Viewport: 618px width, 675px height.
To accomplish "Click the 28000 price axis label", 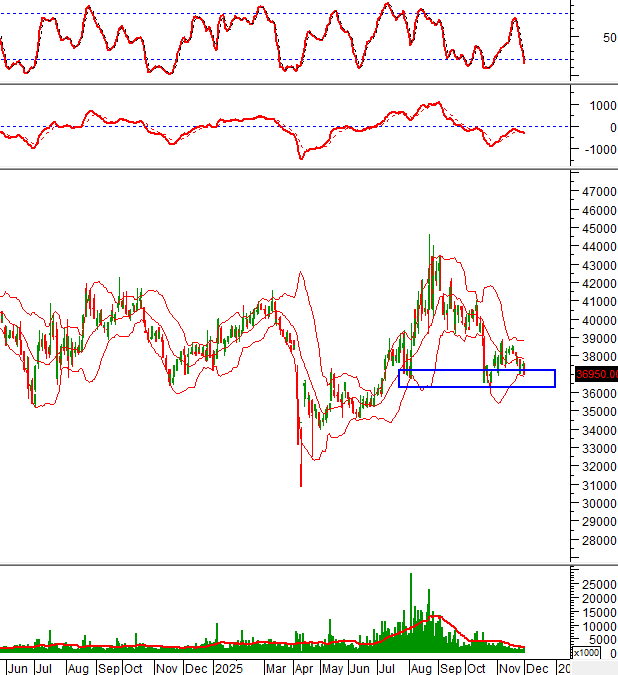I will [x=596, y=540].
